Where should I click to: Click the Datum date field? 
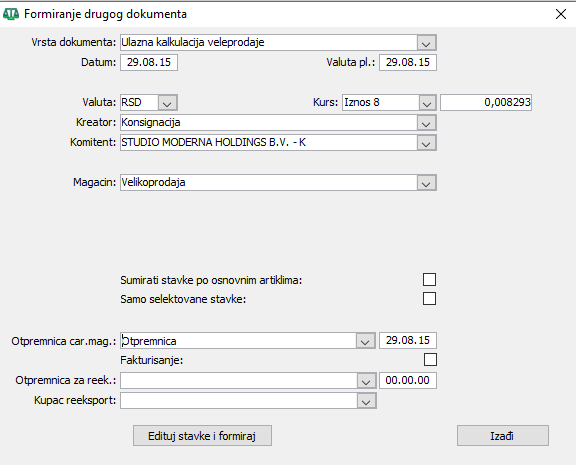pos(149,62)
